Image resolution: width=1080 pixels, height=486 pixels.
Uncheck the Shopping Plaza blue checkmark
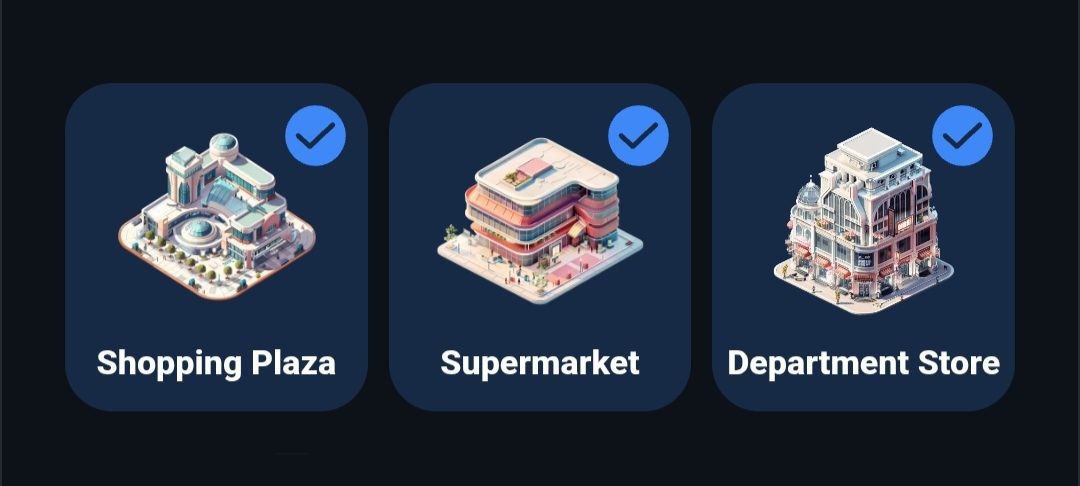315,136
